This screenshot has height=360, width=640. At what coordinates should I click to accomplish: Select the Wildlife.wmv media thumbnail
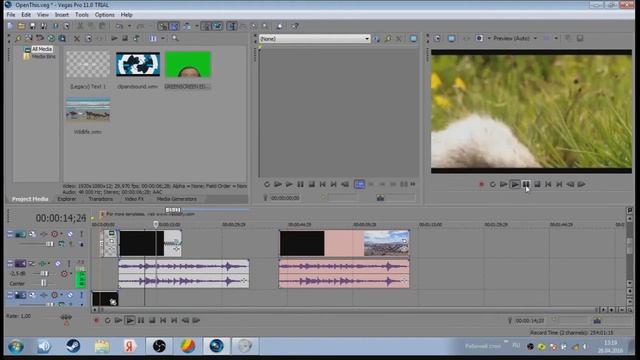(88, 110)
